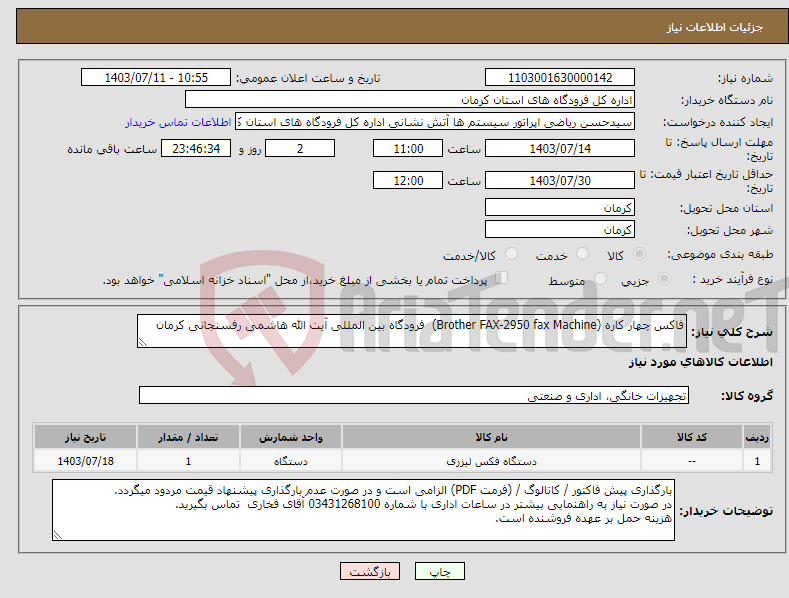789x598 pixels.
Task: Select the خدمت radio button
Action: point(582,254)
